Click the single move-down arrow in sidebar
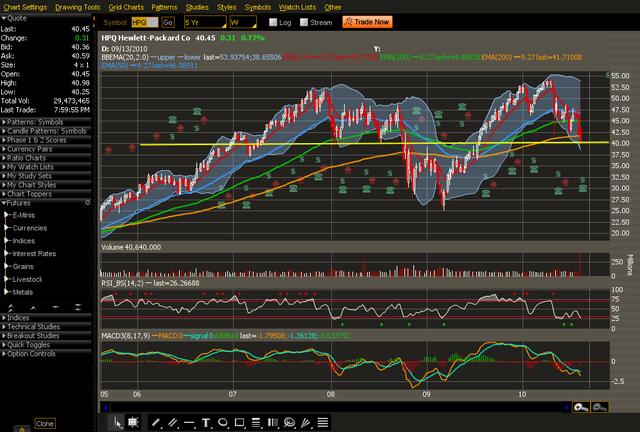Viewport: 640px width, 432px height. [56, 307]
